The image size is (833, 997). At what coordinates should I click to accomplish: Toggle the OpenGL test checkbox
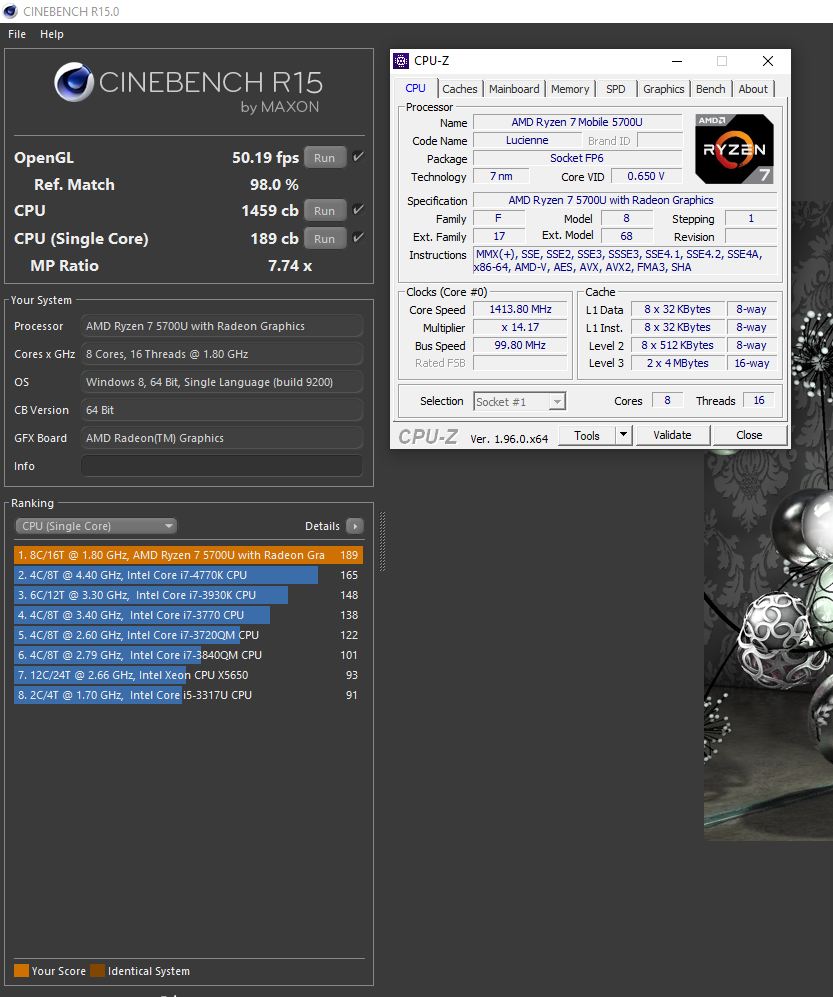(358, 157)
